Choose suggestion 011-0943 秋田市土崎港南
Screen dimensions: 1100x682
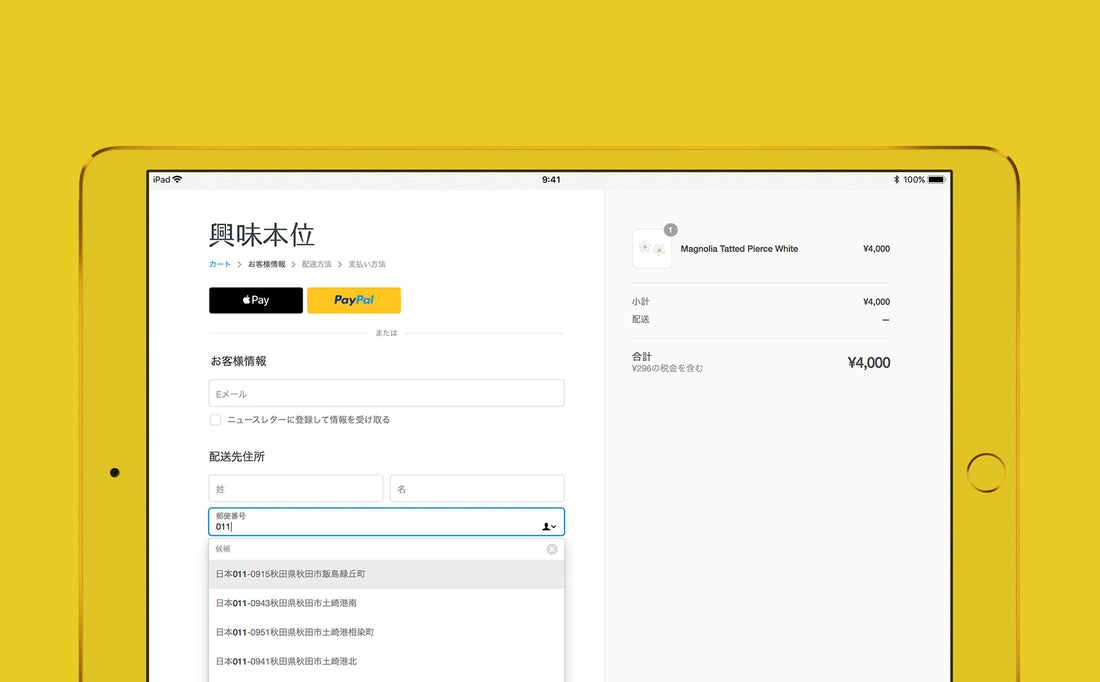(386, 603)
